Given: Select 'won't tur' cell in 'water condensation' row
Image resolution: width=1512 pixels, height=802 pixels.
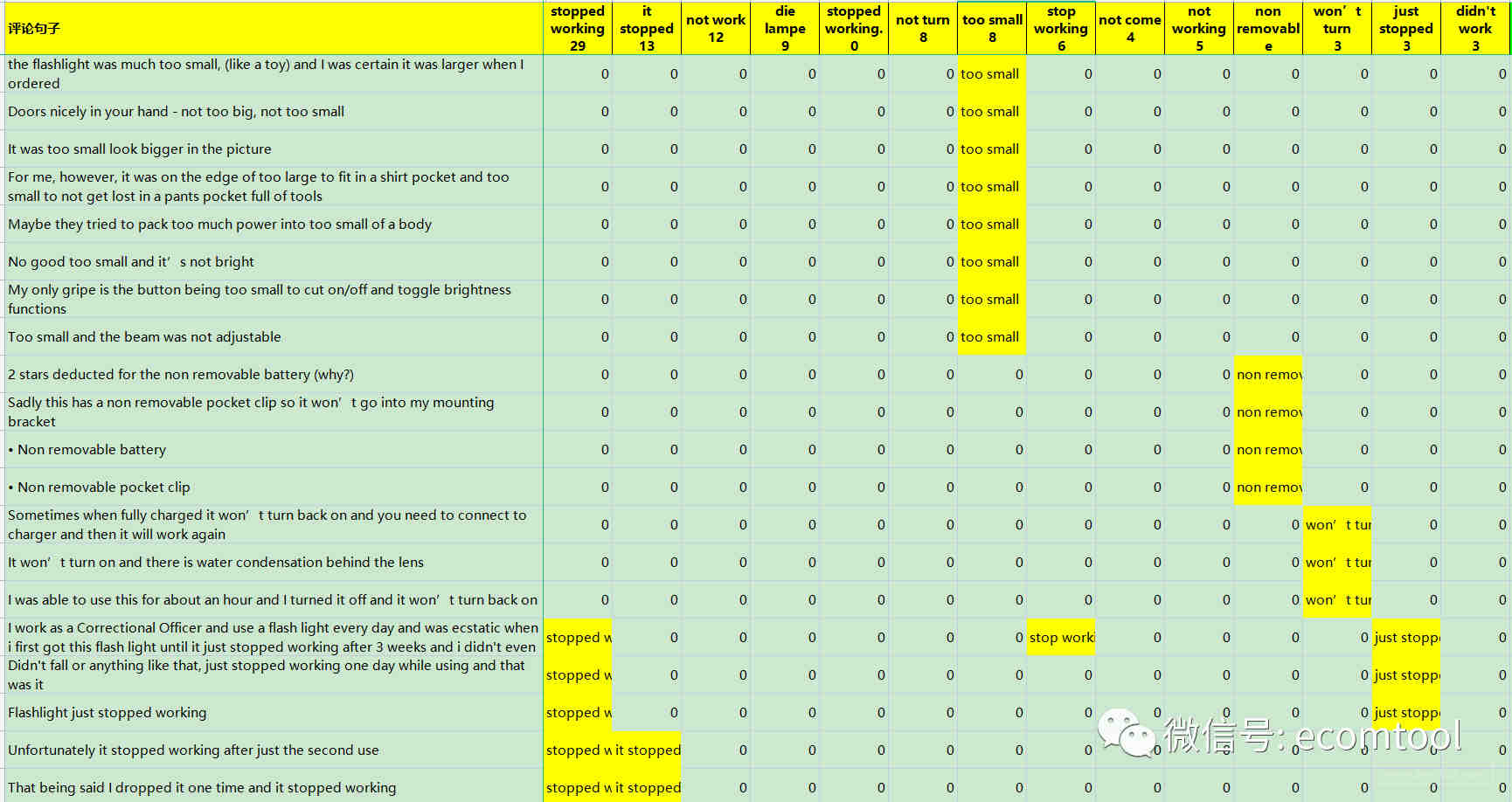Looking at the screenshot, I should 1337,562.
